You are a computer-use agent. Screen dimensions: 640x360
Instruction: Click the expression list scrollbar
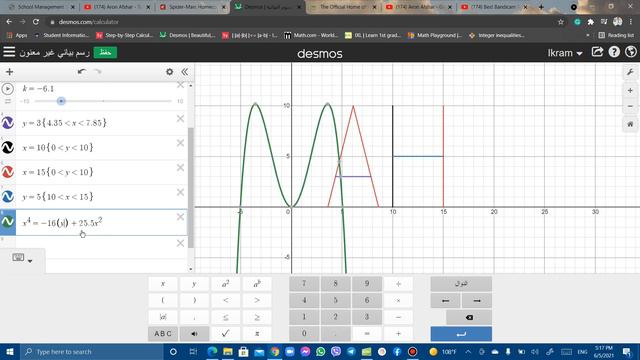[191, 187]
